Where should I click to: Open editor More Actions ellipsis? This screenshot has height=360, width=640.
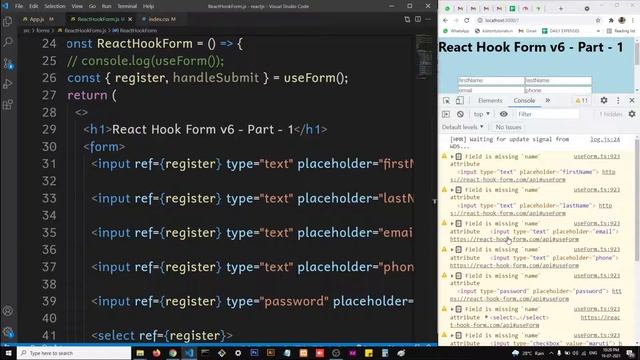tap(428, 19)
